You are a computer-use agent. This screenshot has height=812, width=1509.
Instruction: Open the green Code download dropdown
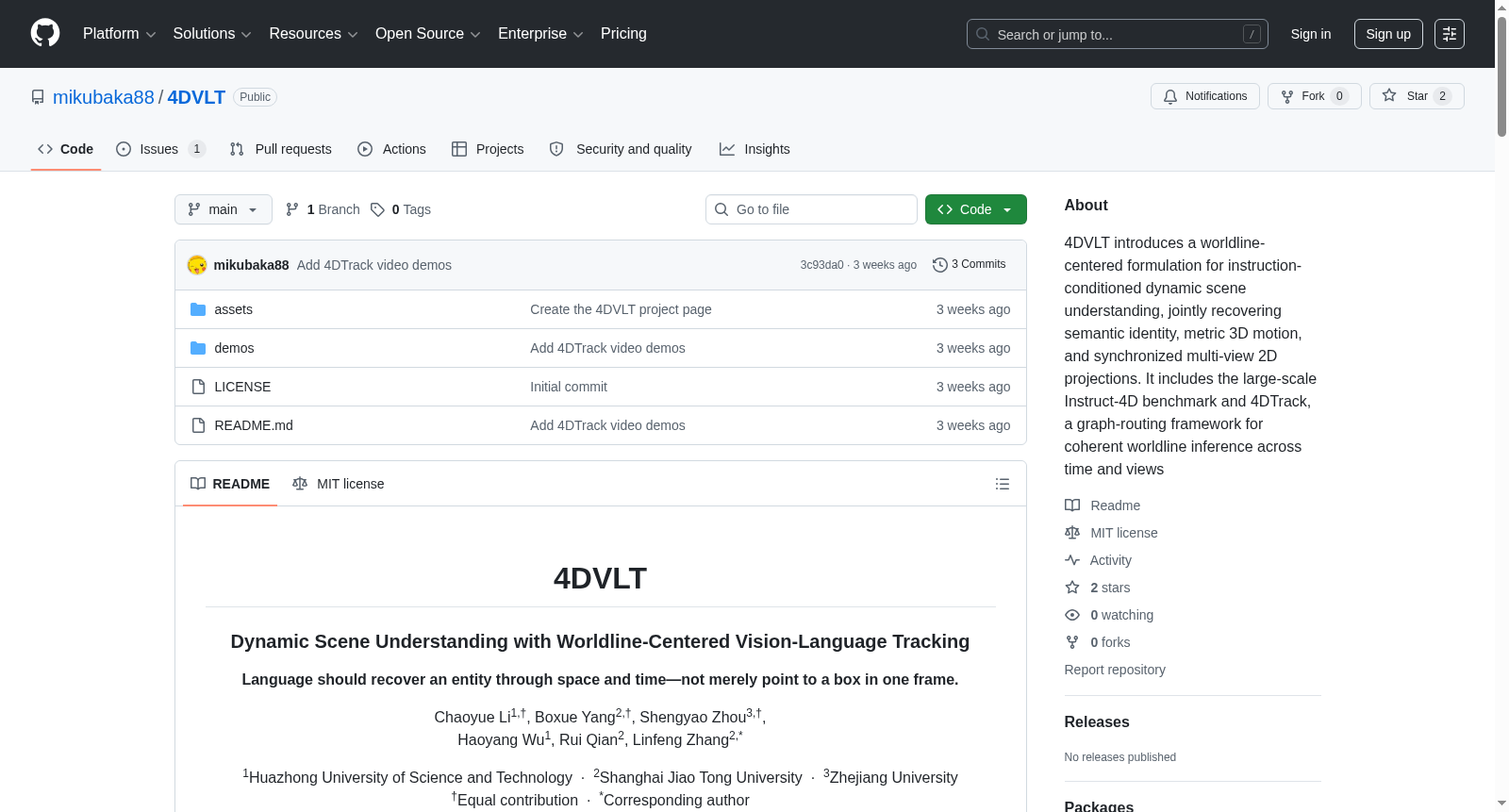tap(975, 209)
